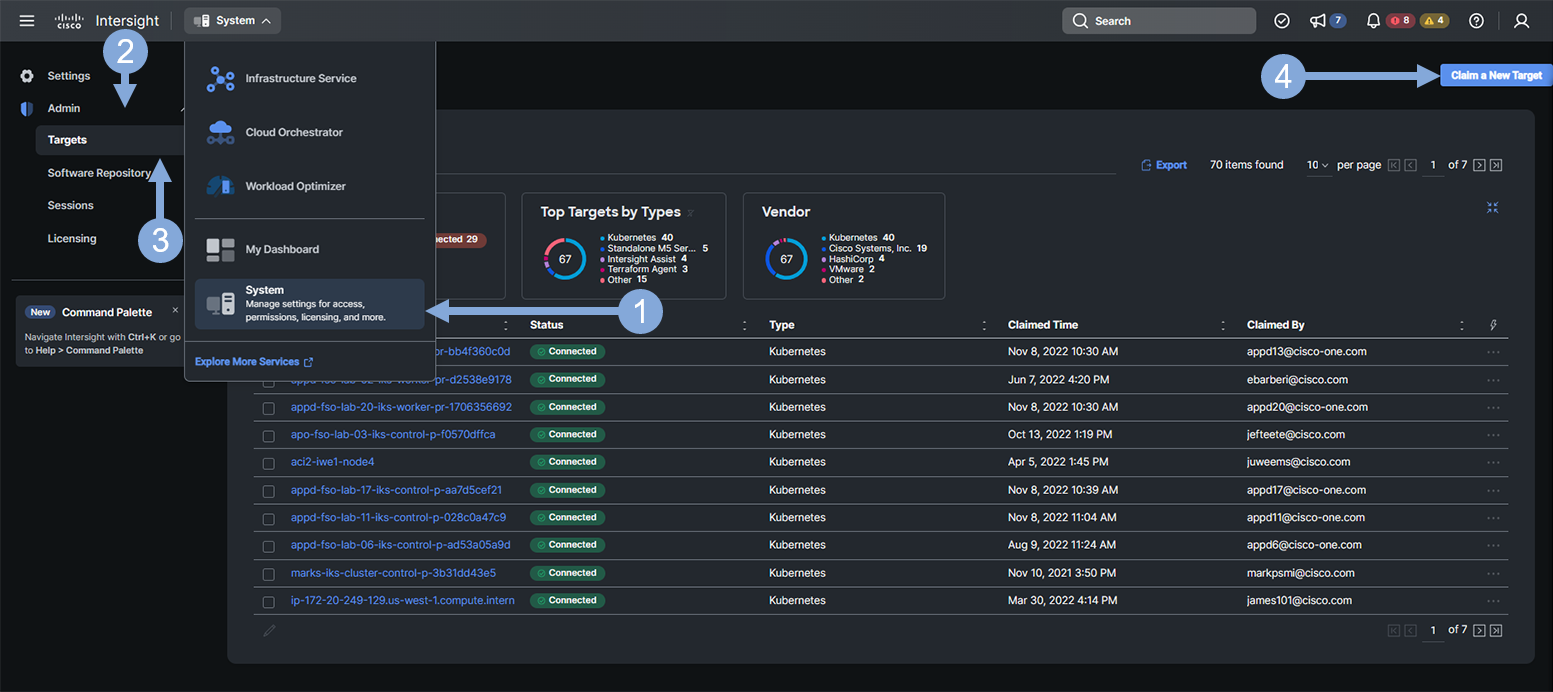Select the apo-fso-lab-03-iks-control row checkbox
Screen dimensions: 1553x692
(268, 436)
